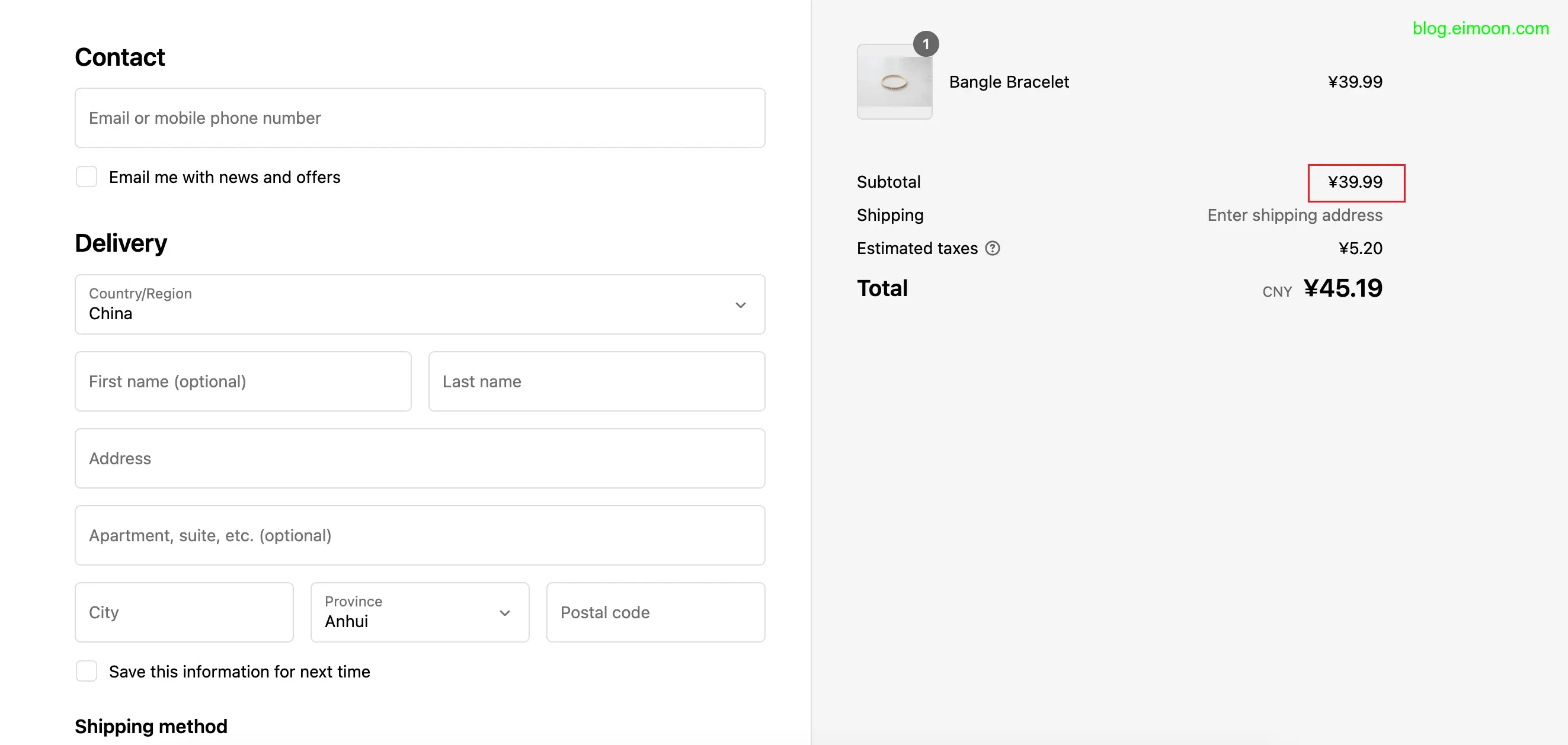Click the City input field

pyautogui.click(x=184, y=612)
